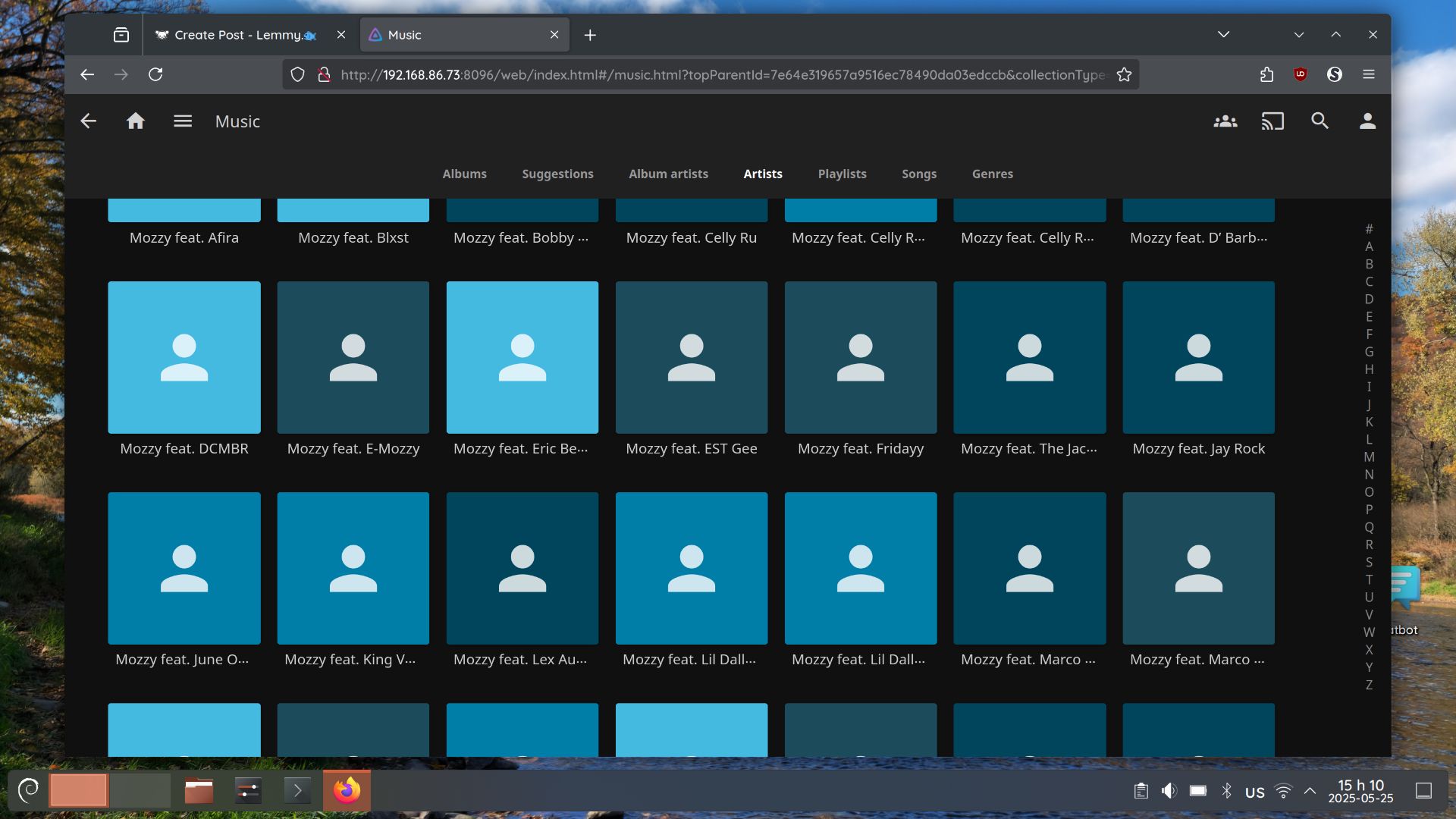Open Jellyfin home icon
The width and height of the screenshot is (1456, 819).
(135, 121)
